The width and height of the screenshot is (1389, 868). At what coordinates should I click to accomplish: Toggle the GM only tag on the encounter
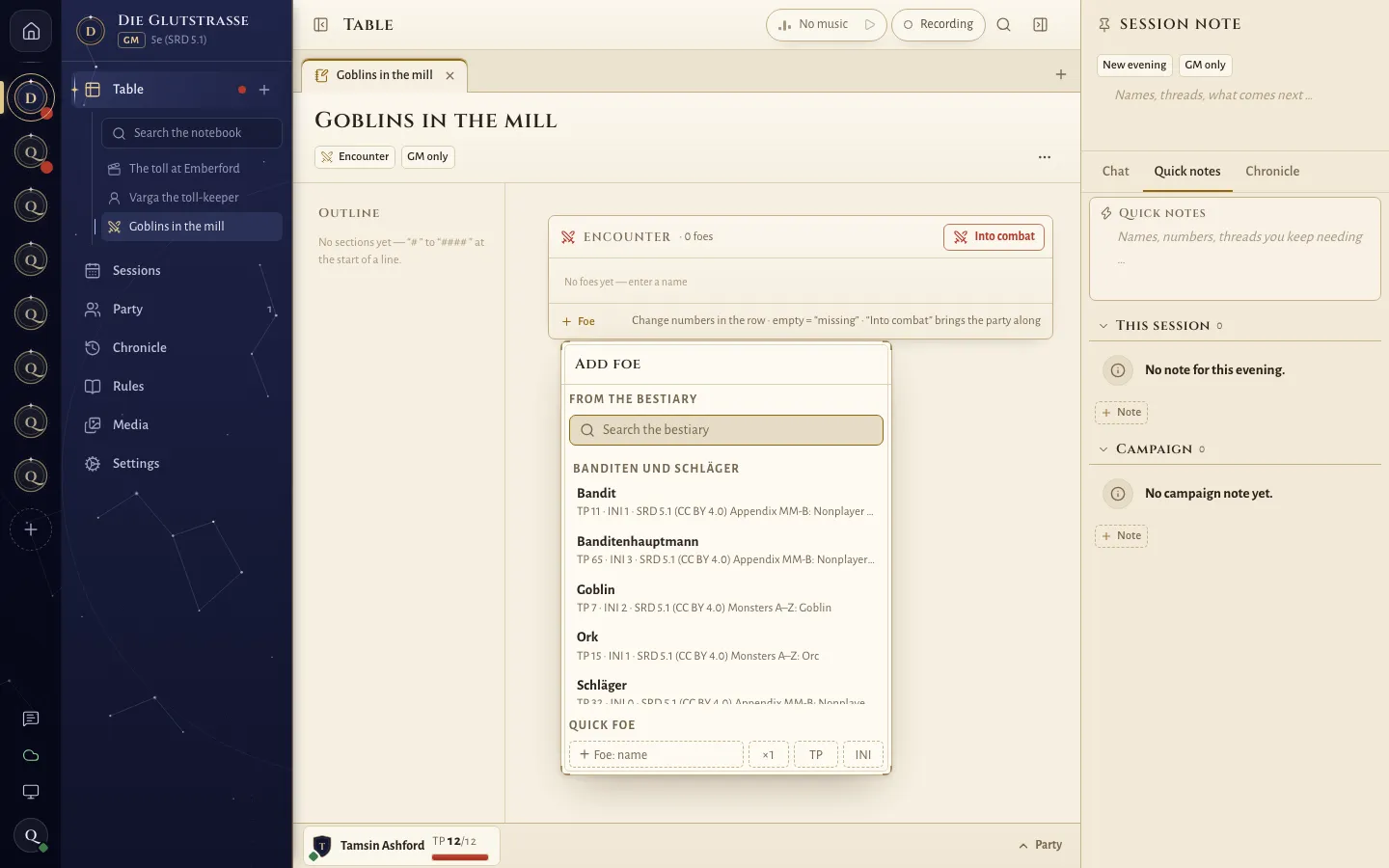[427, 157]
